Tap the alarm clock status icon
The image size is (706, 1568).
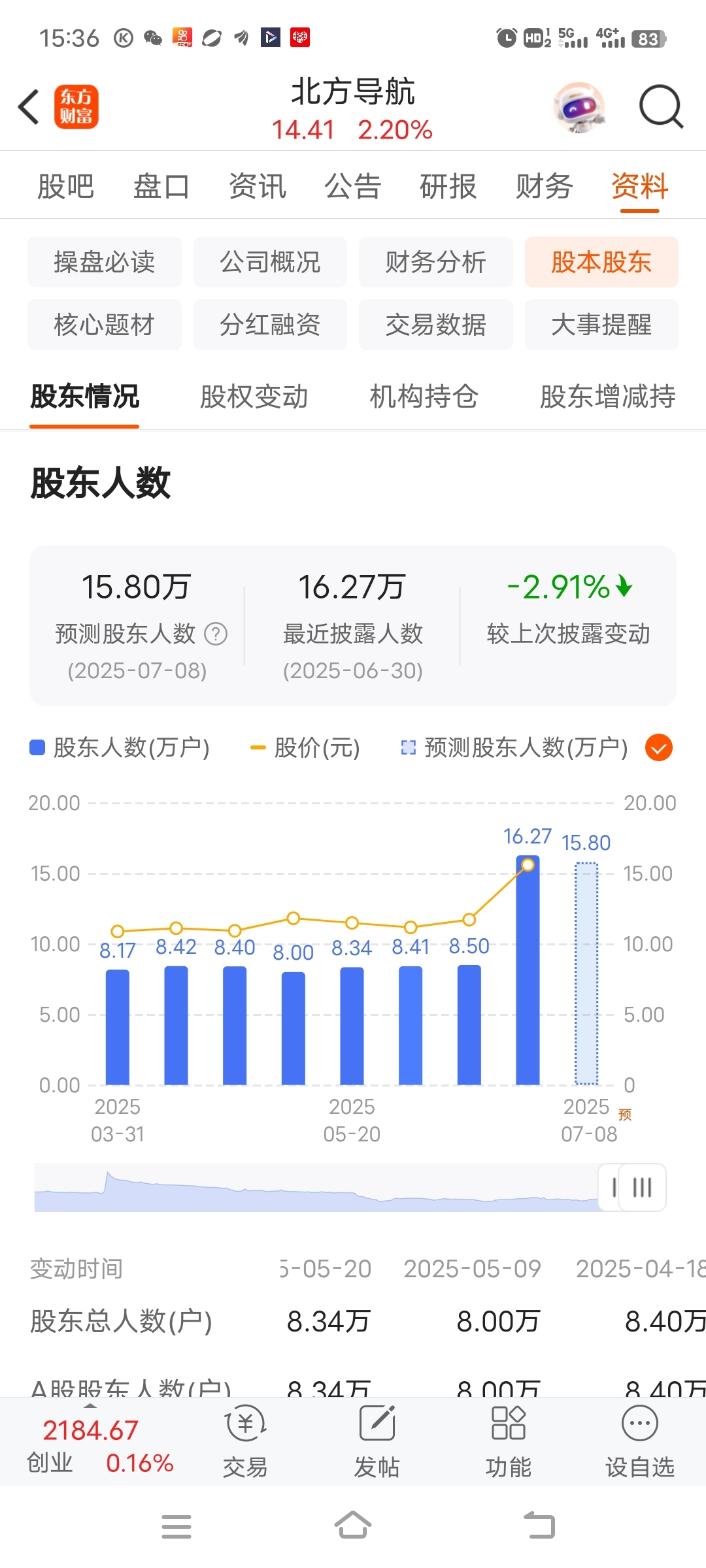coord(506,38)
